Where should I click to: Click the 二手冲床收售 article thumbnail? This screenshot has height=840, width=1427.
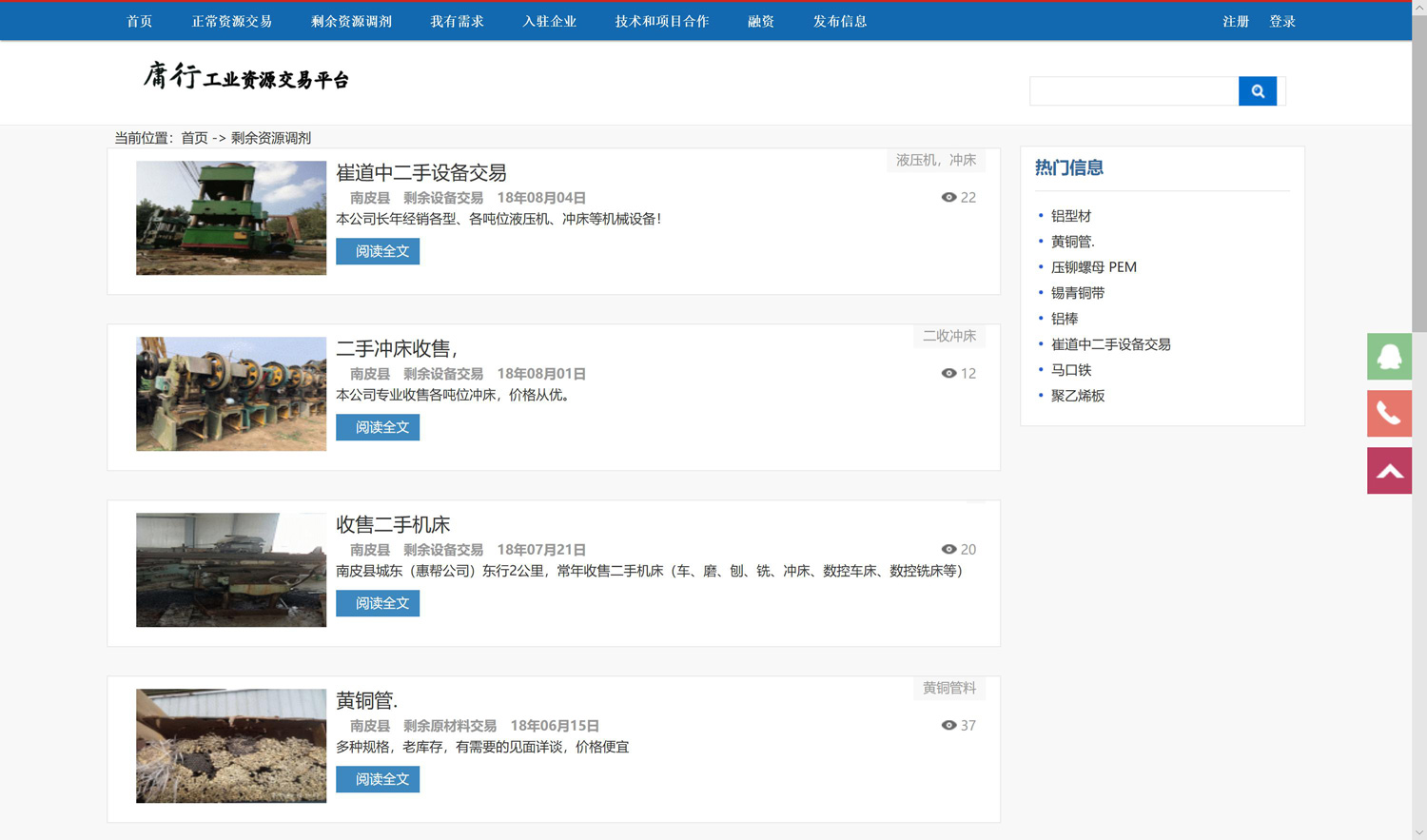click(230, 394)
